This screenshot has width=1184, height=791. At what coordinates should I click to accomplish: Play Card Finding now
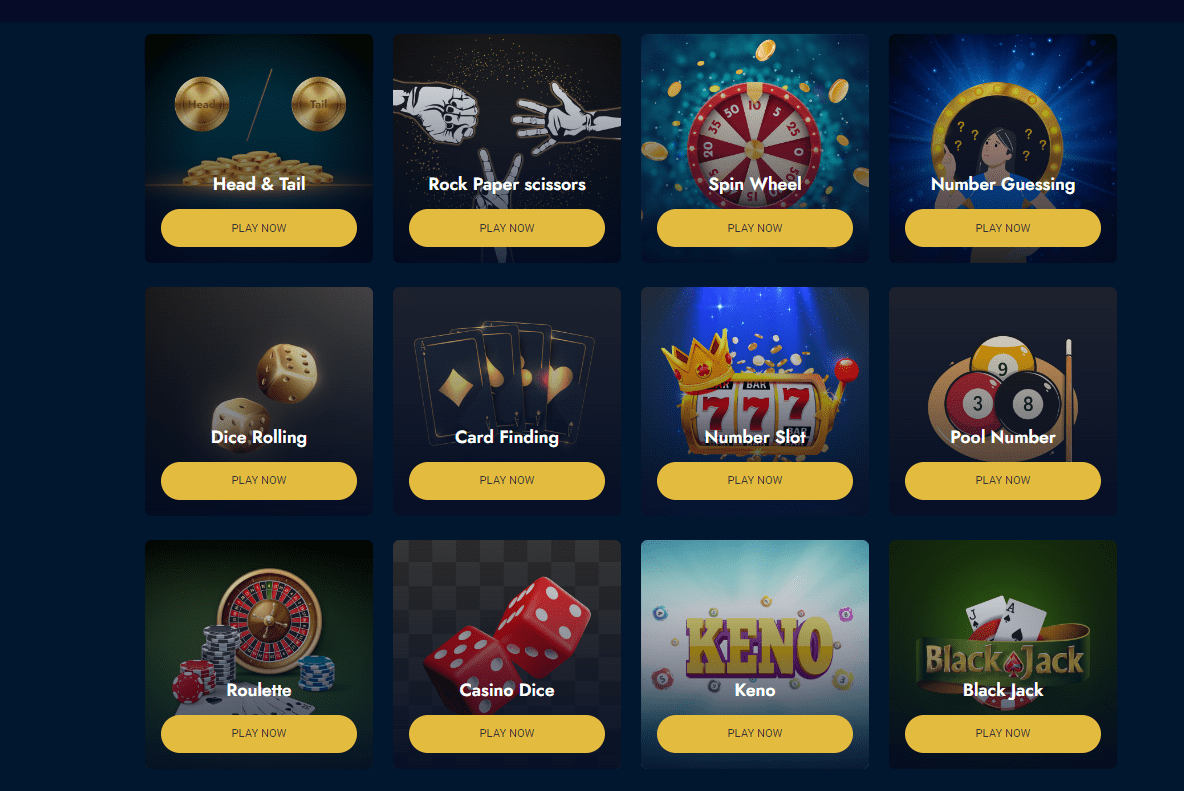pyautogui.click(x=507, y=481)
